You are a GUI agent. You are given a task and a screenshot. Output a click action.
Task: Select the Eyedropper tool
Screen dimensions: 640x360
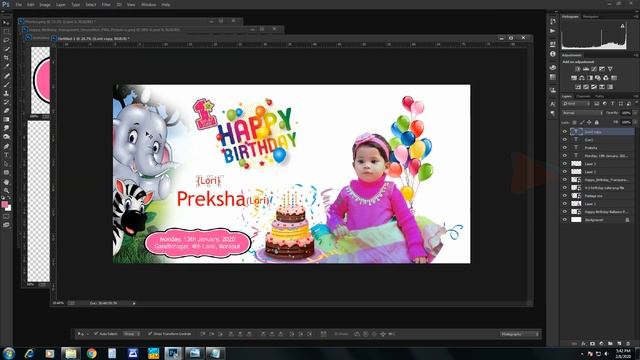click(x=6, y=67)
